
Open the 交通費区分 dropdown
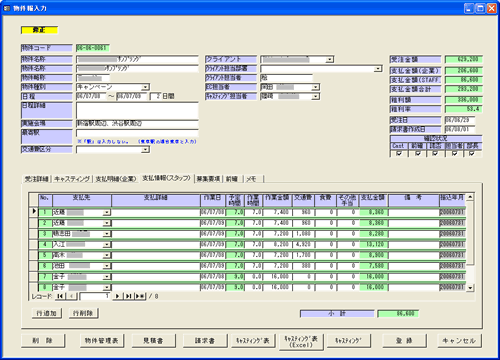(145, 150)
